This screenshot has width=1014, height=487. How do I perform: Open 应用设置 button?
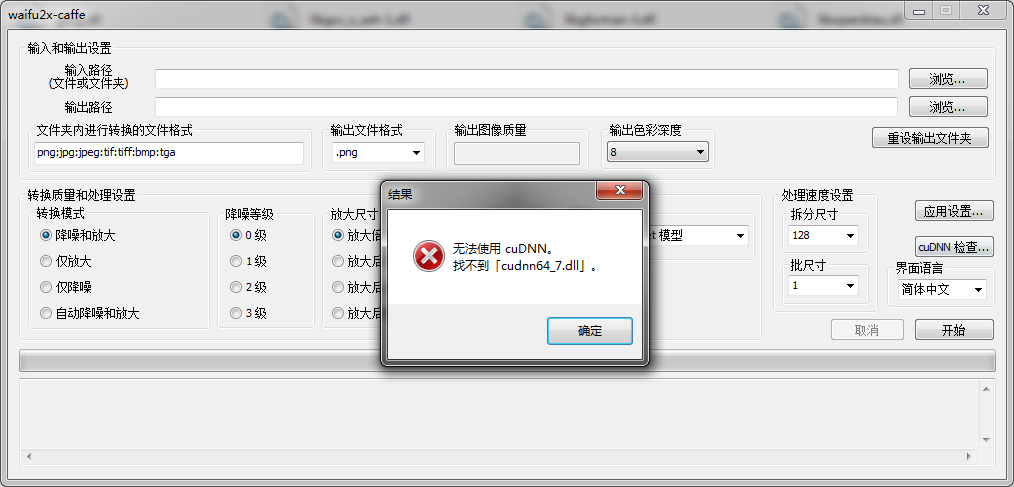tap(954, 211)
